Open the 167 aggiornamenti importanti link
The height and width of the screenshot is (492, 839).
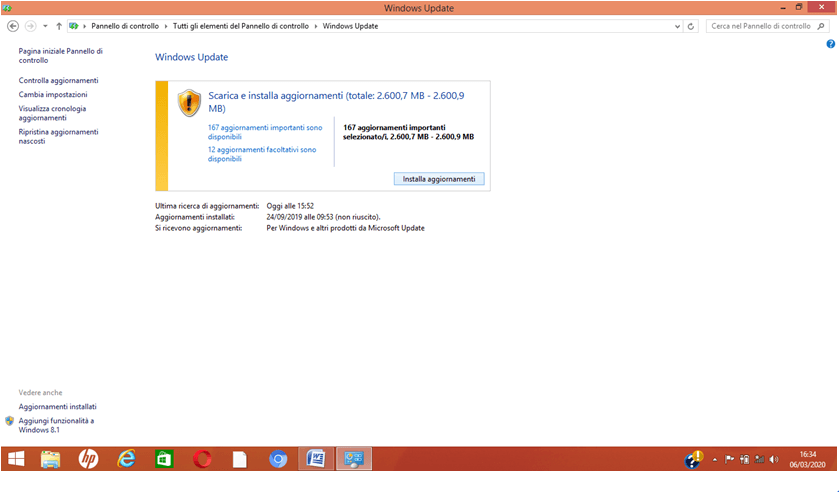(265, 132)
